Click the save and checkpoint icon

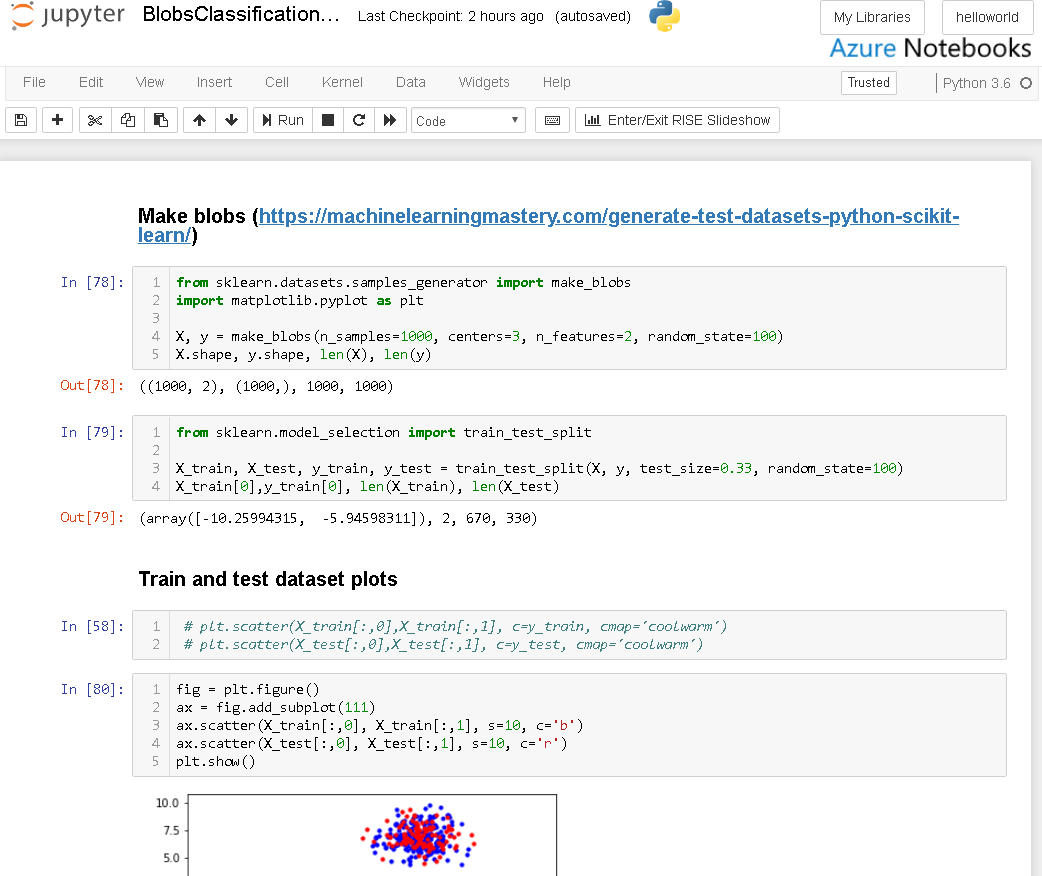(x=21, y=120)
